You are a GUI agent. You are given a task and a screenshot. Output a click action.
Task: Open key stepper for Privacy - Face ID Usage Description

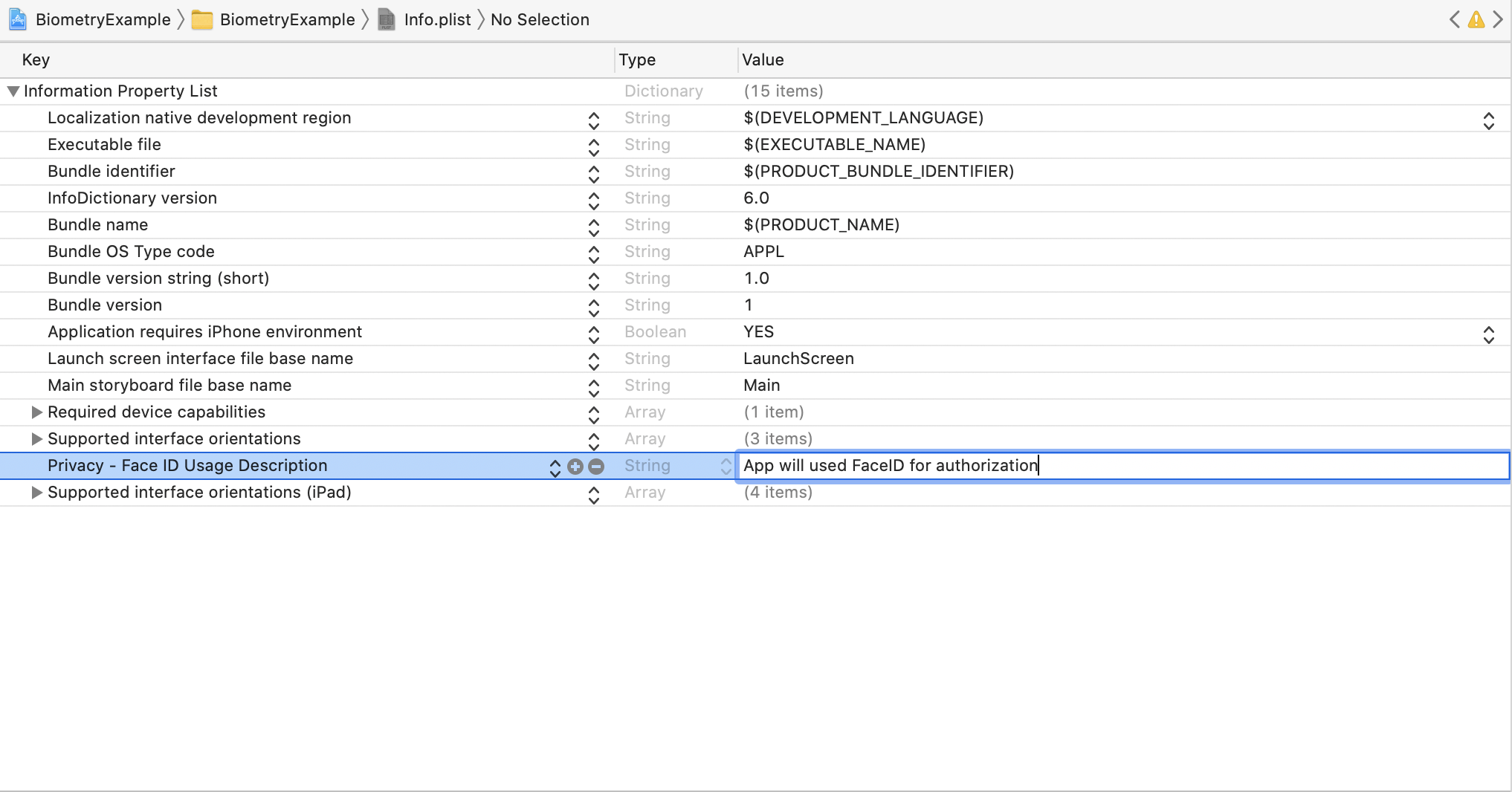point(555,467)
